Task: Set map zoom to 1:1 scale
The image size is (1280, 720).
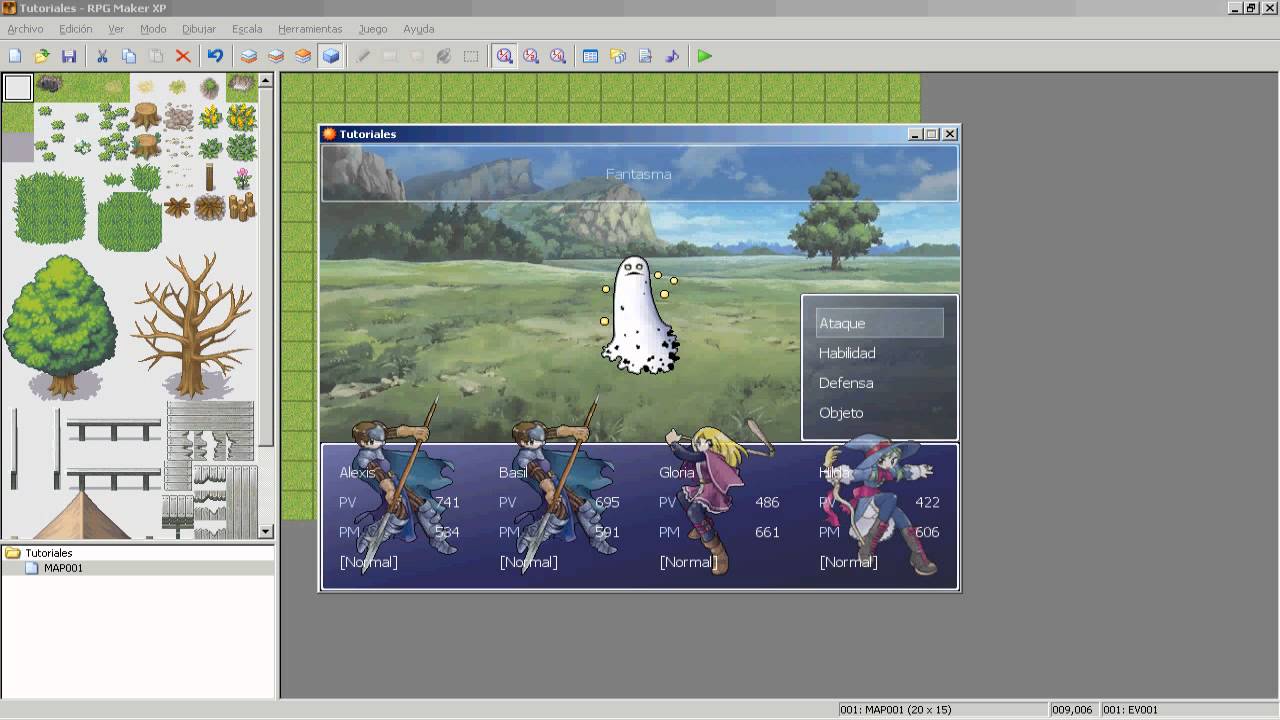Action: pos(504,56)
